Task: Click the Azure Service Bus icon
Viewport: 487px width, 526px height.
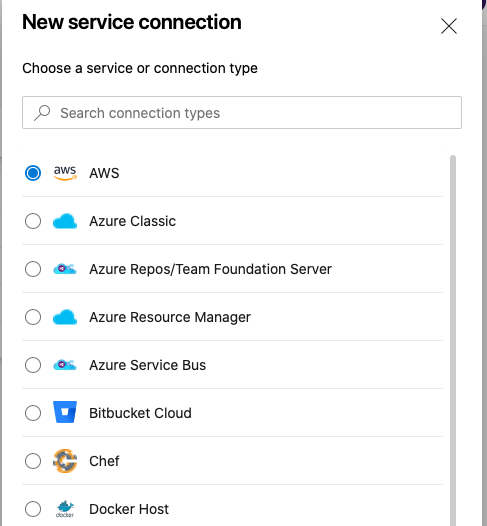Action: [65, 365]
